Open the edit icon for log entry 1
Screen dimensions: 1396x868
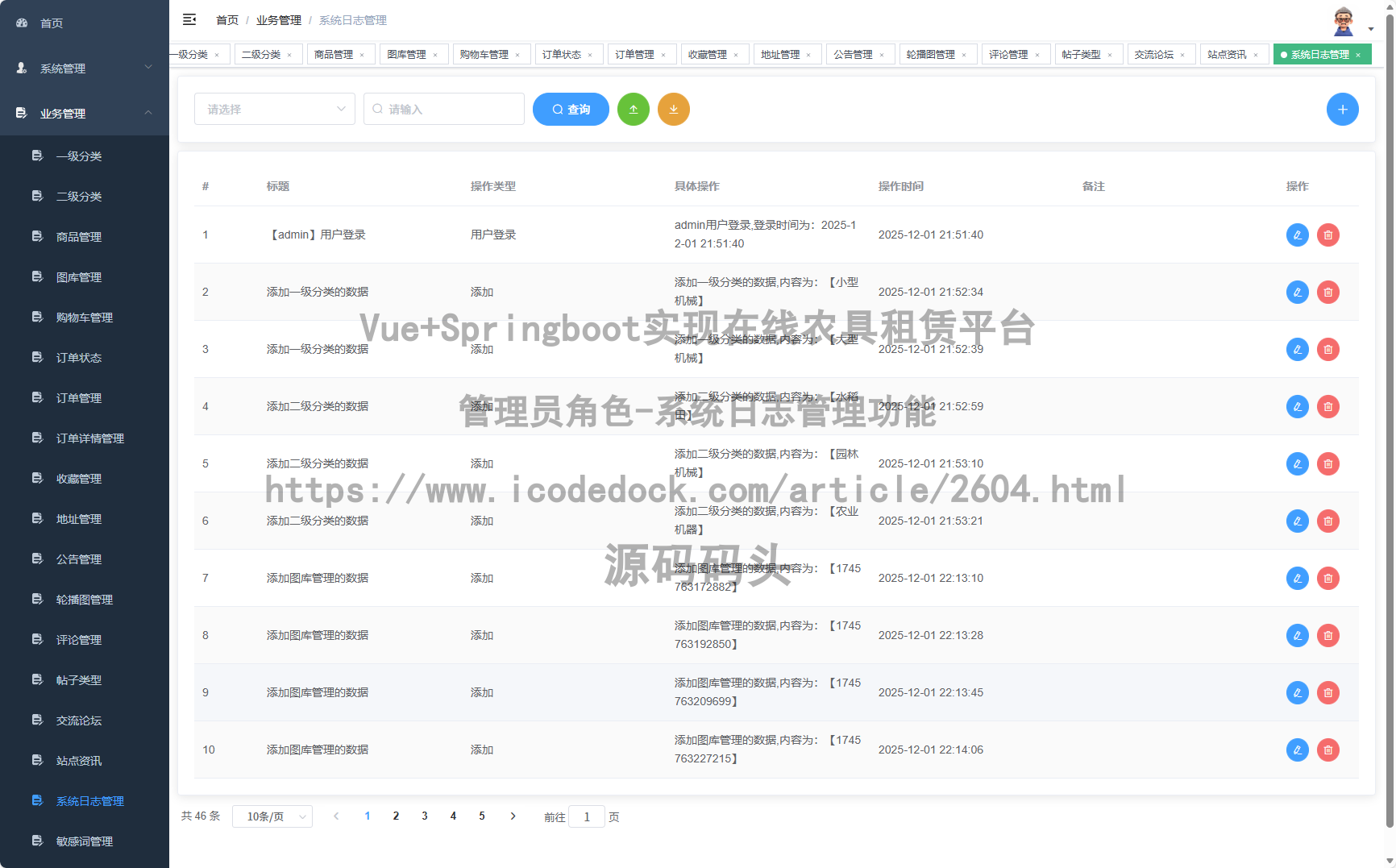(x=1297, y=235)
